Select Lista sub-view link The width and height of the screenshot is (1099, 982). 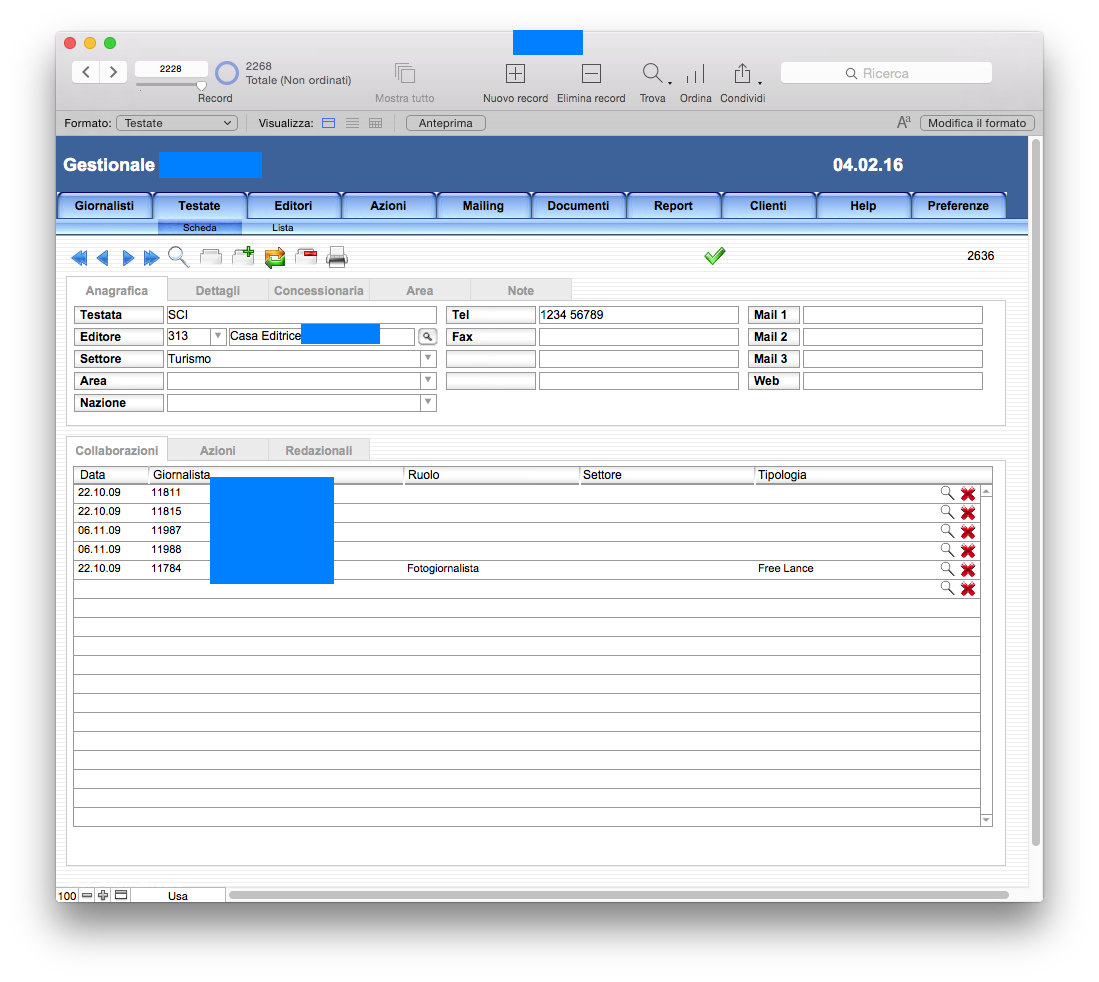[282, 228]
